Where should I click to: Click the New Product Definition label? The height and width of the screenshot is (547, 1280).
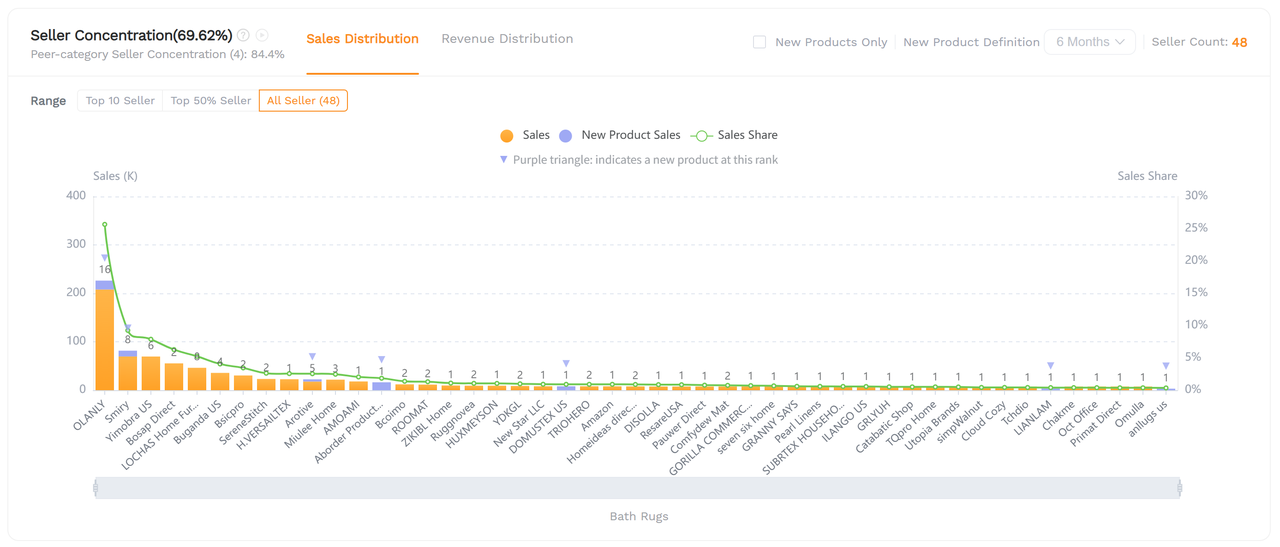[x=971, y=42]
